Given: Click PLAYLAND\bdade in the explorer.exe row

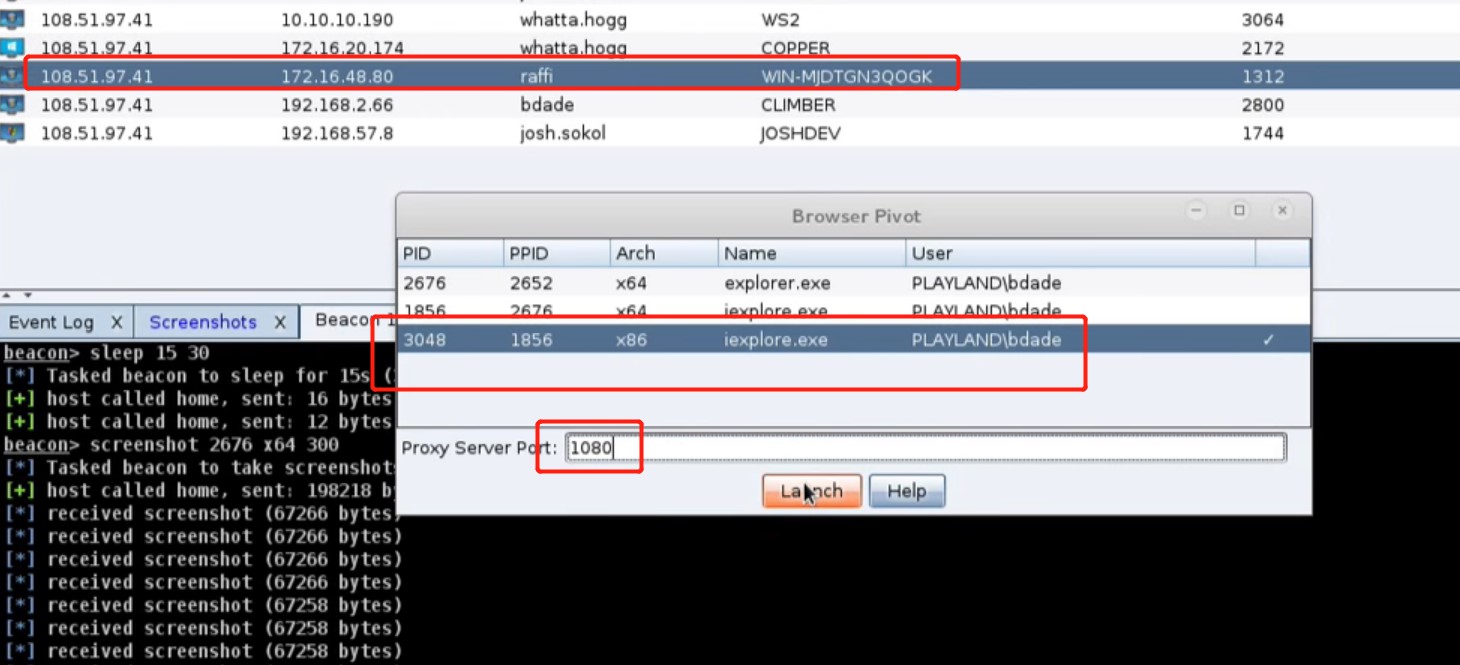Looking at the screenshot, I should point(986,283).
